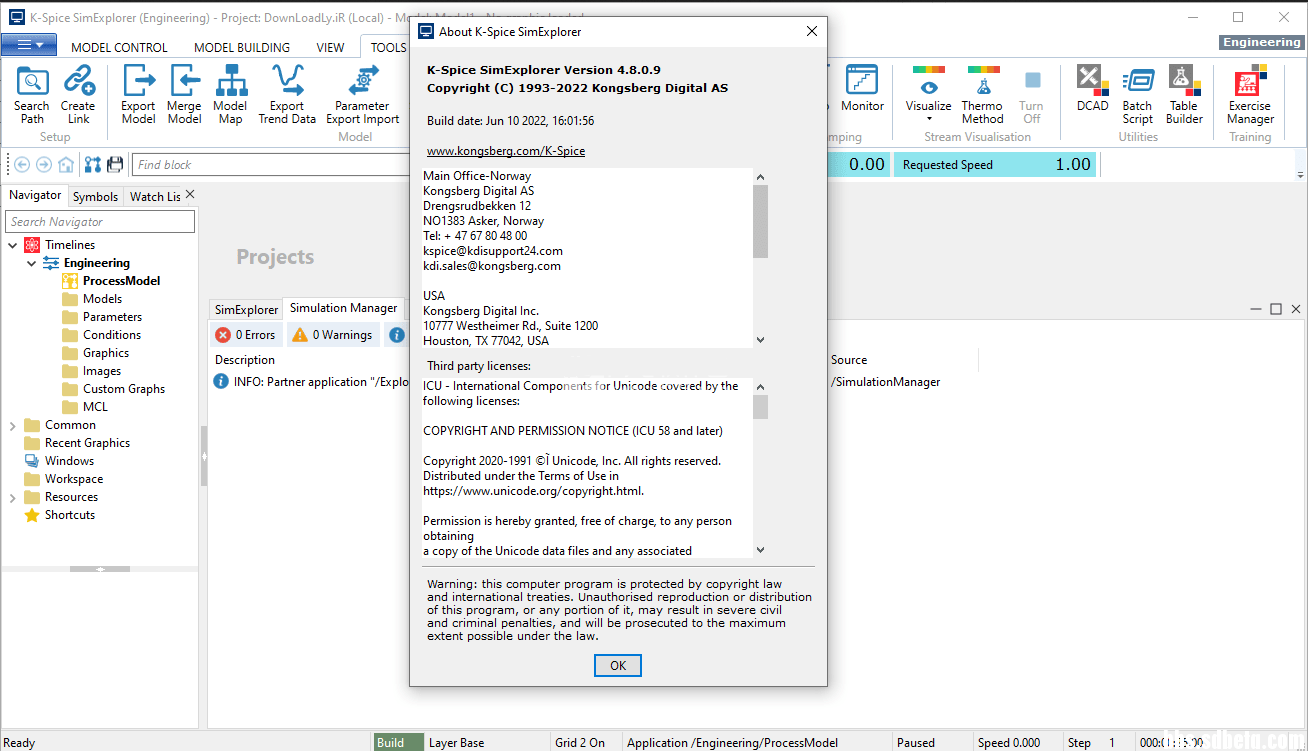Image resolution: width=1308 pixels, height=751 pixels.
Task: Launch the DCAD utility
Action: pos(1092,89)
